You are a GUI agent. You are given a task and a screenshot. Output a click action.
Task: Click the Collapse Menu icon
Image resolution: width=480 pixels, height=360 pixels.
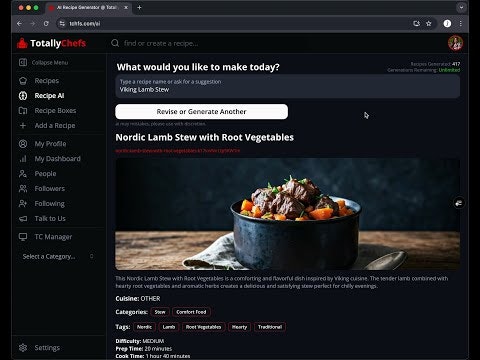click(23, 62)
